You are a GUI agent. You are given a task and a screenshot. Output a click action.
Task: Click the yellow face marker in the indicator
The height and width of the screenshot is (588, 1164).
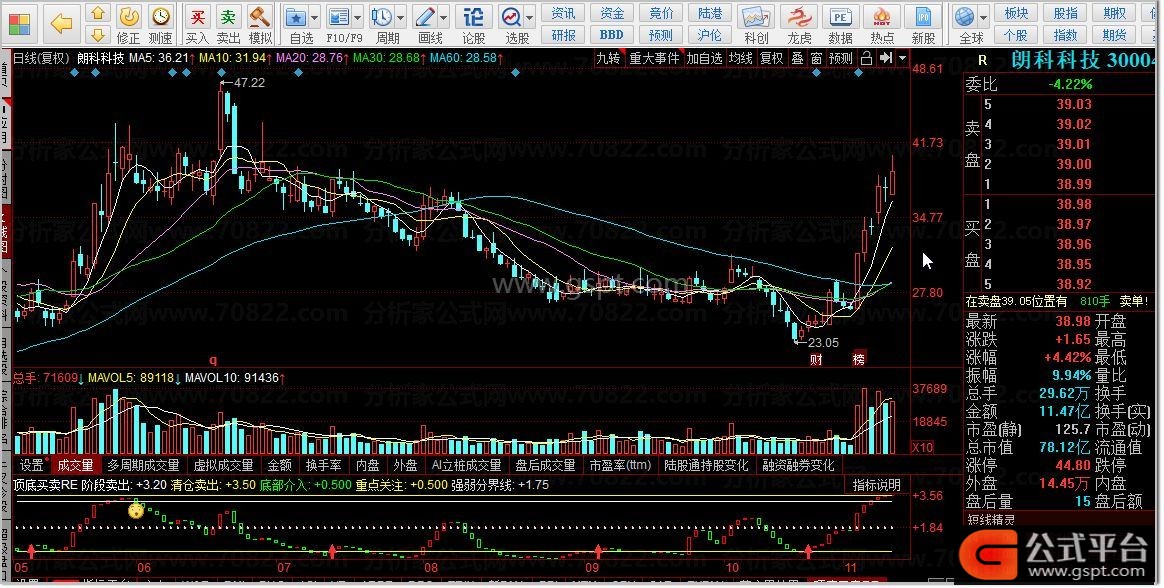tap(136, 510)
